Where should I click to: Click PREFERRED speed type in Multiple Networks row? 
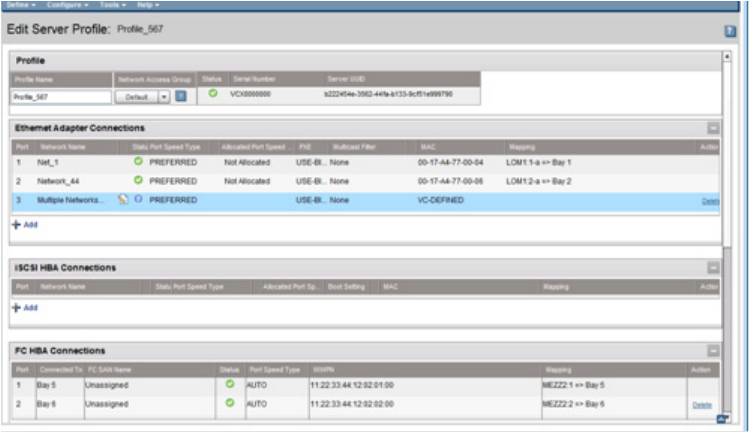click(x=173, y=200)
